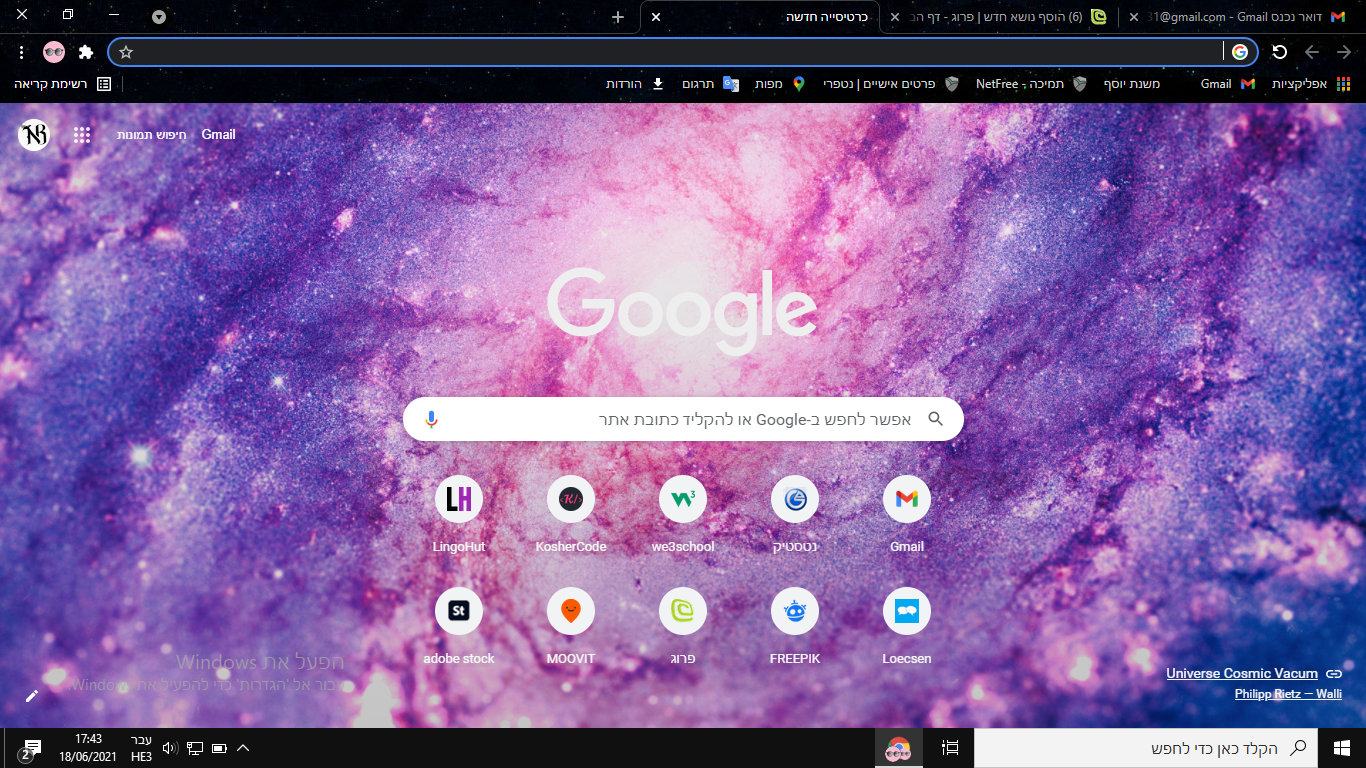Screen dimensions: 1366x768
Task: Close the כרטיסייה חדשה tab
Action: tap(656, 17)
